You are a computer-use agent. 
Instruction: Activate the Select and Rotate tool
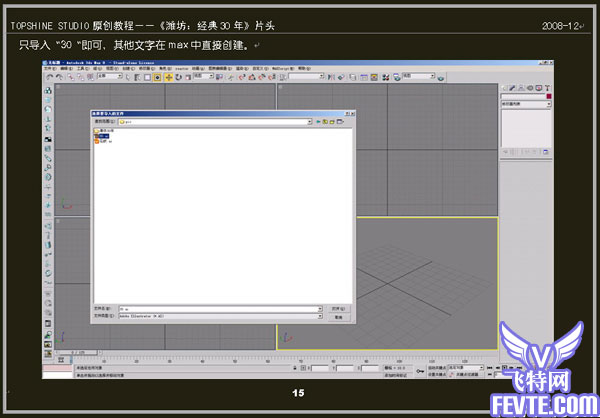178,77
